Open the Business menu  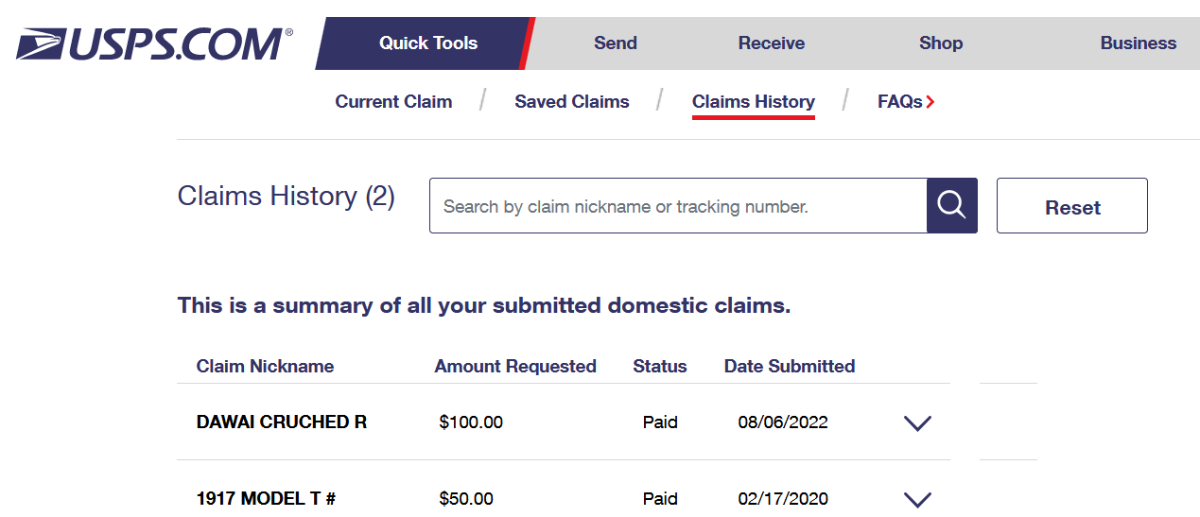click(x=1138, y=43)
